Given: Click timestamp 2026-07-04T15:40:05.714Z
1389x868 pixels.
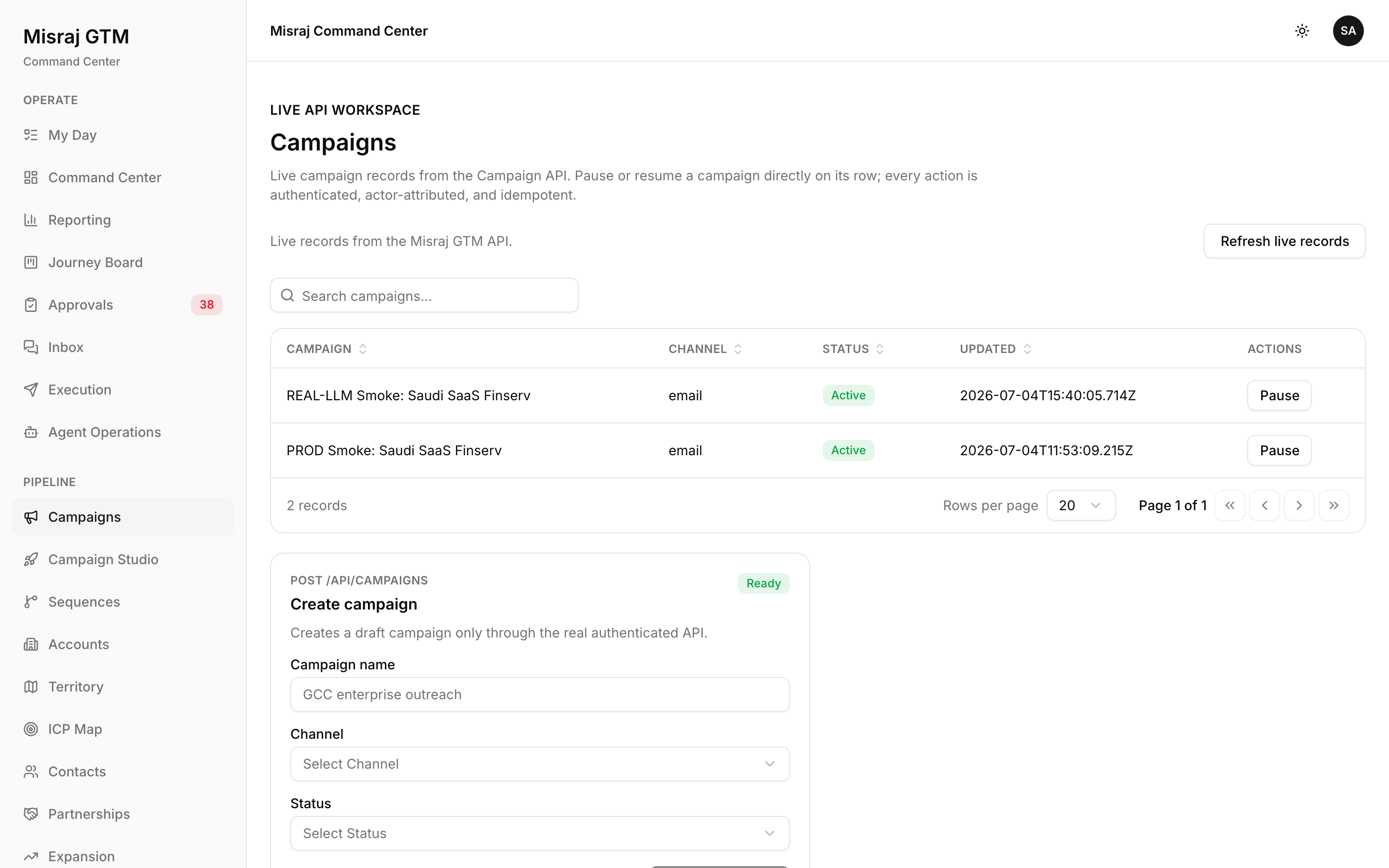Looking at the screenshot, I should point(1048,395).
